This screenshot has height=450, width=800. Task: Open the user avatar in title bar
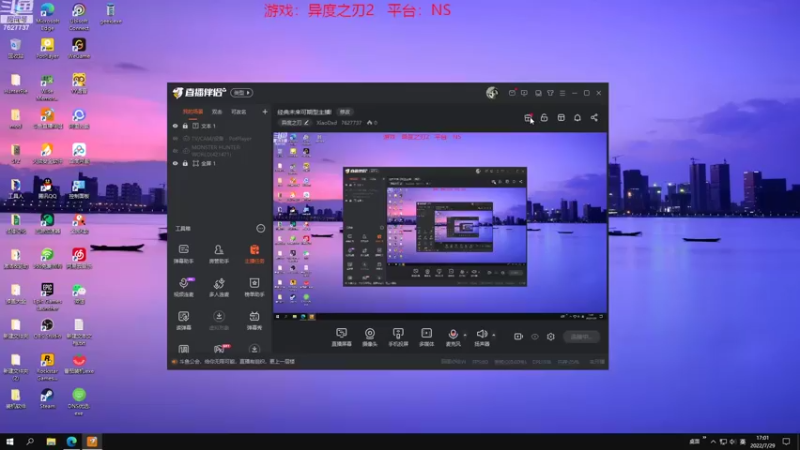492,93
